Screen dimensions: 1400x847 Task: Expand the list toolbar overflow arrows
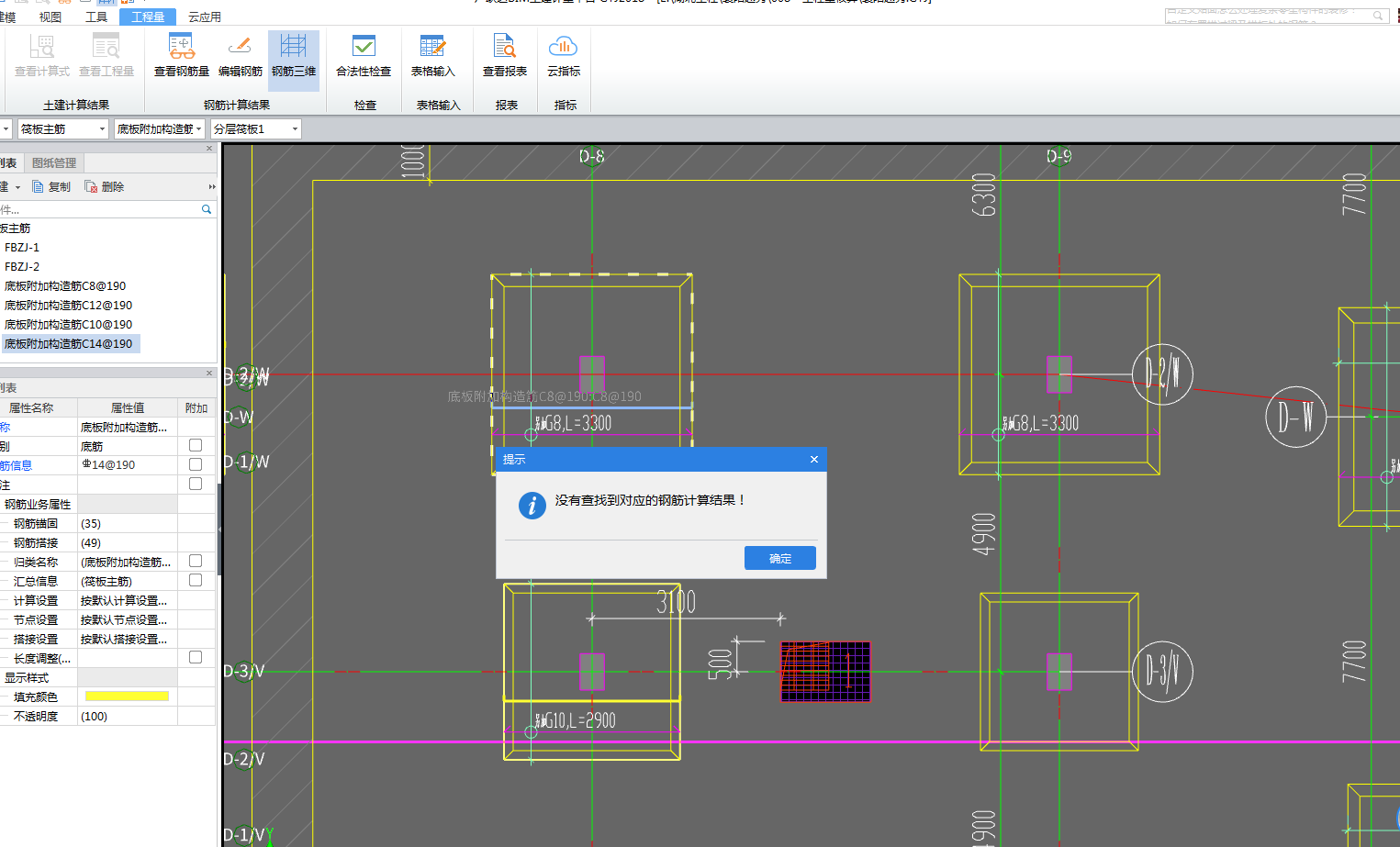[x=212, y=186]
